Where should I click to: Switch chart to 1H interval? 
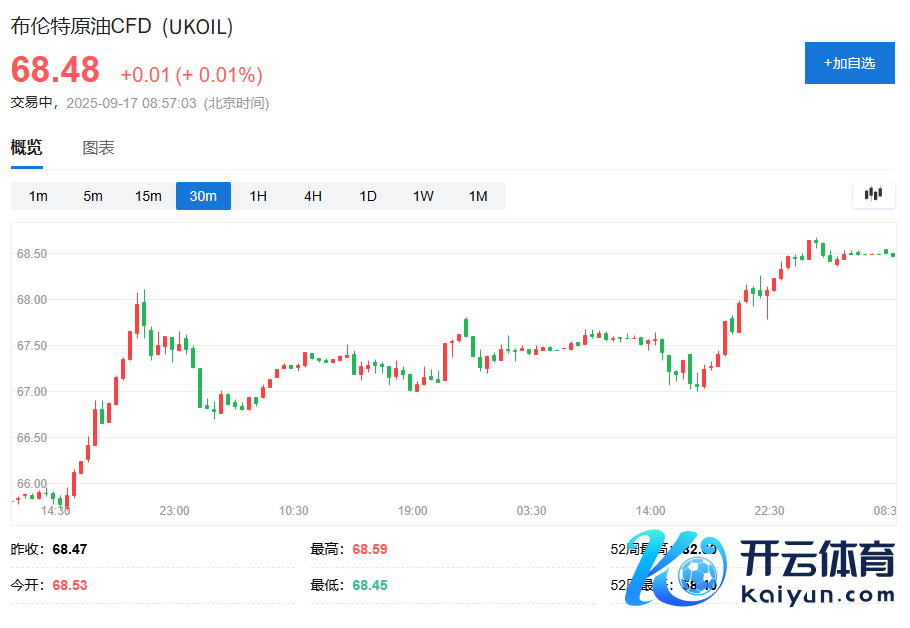[258, 196]
